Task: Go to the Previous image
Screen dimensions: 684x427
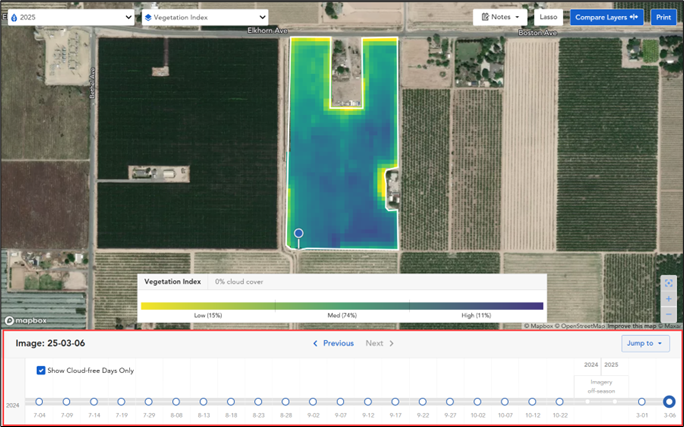Action: [x=333, y=343]
